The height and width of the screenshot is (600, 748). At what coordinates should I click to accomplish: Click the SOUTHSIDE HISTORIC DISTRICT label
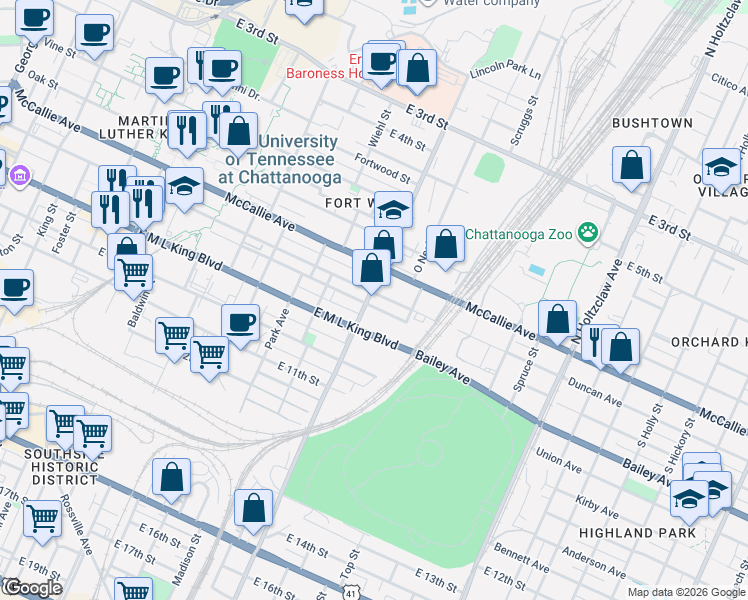64,467
